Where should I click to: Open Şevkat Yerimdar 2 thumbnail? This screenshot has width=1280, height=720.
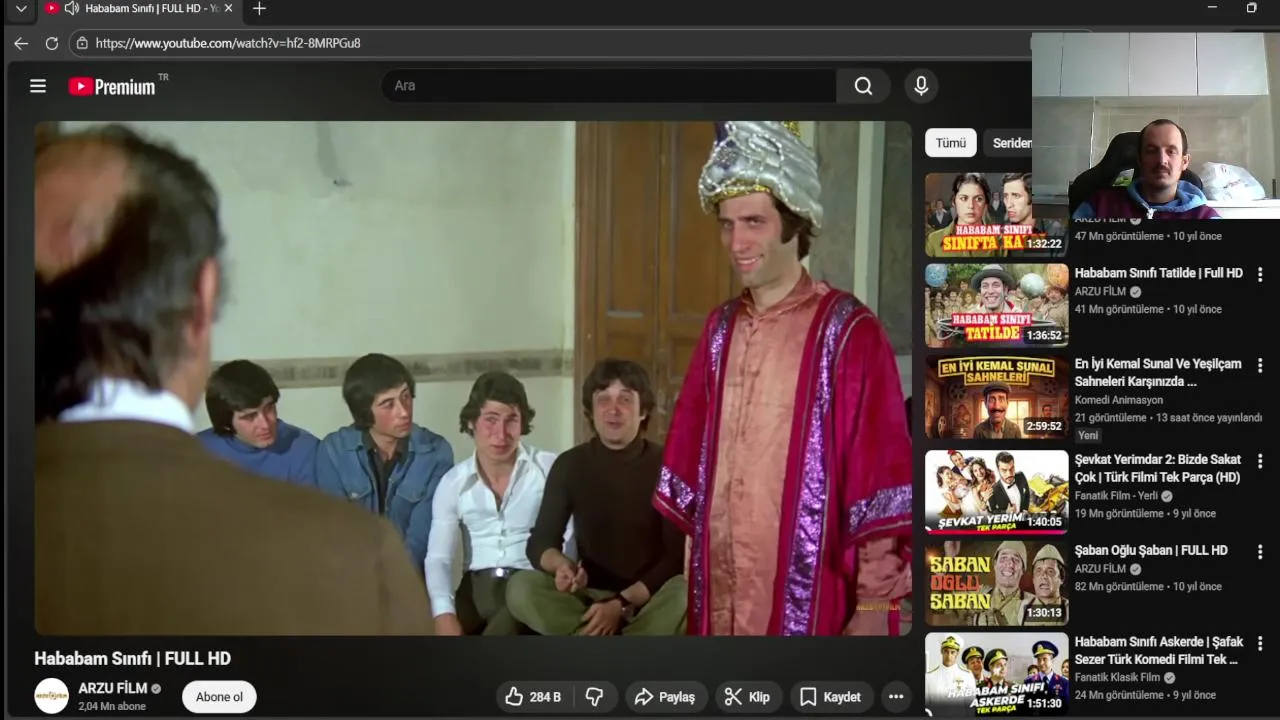(996, 492)
